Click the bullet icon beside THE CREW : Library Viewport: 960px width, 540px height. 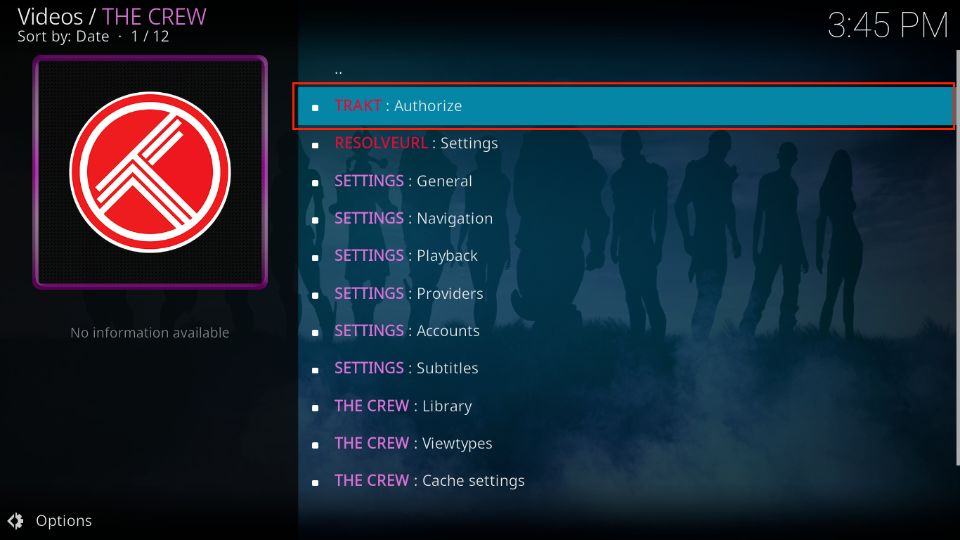tap(315, 408)
